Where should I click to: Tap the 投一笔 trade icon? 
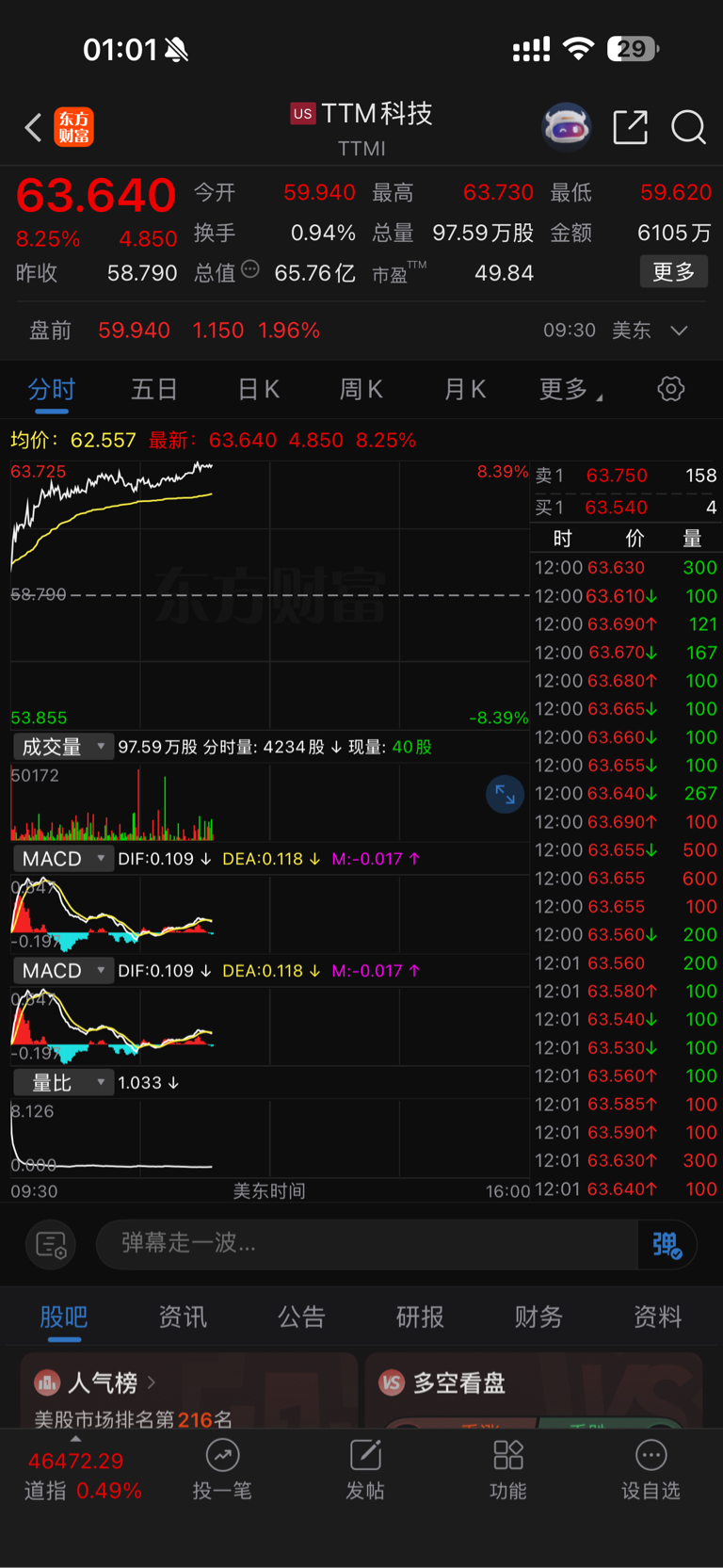click(222, 1455)
